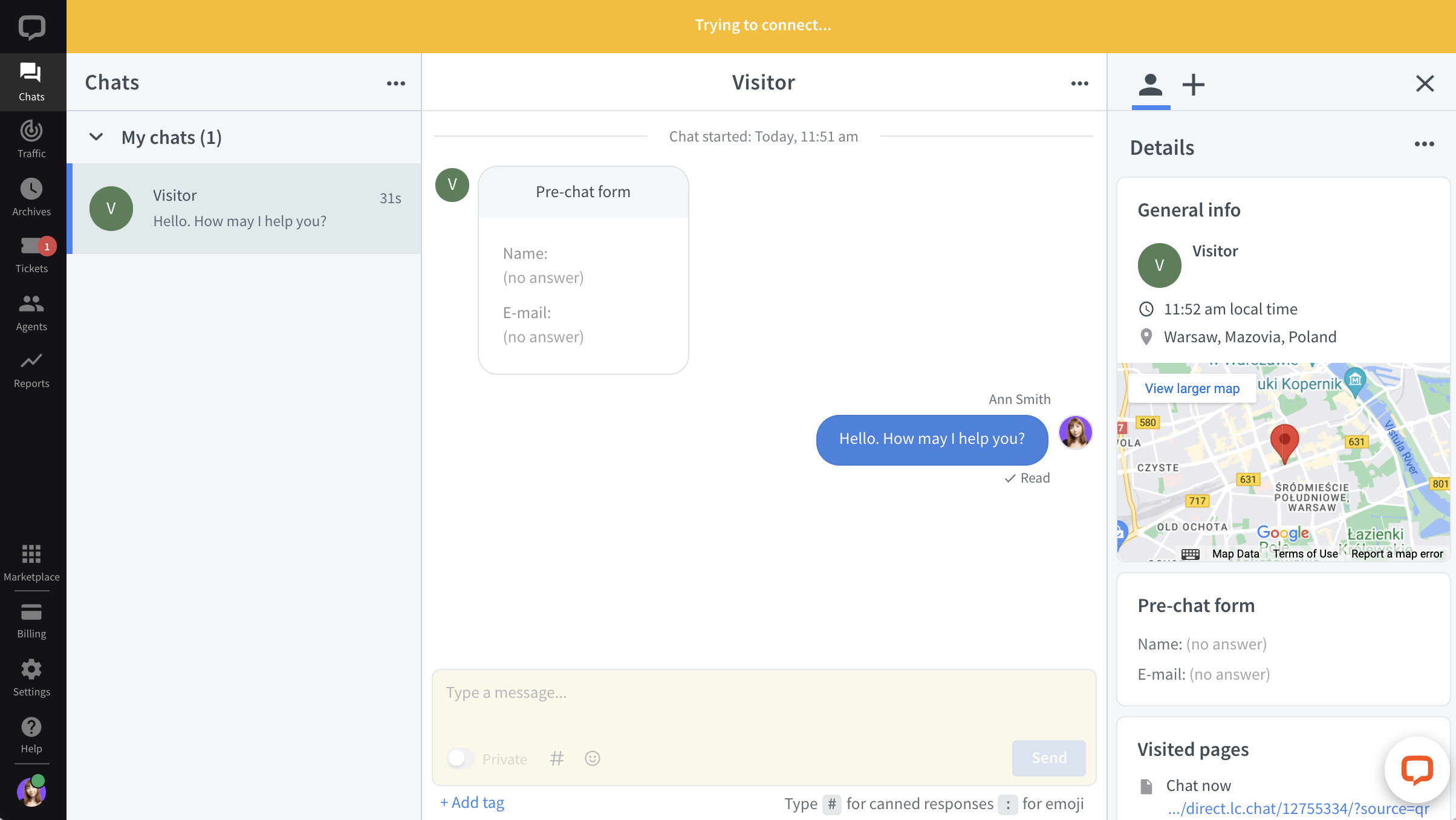Navigate to Archives section
The image size is (1456, 820).
(30, 198)
